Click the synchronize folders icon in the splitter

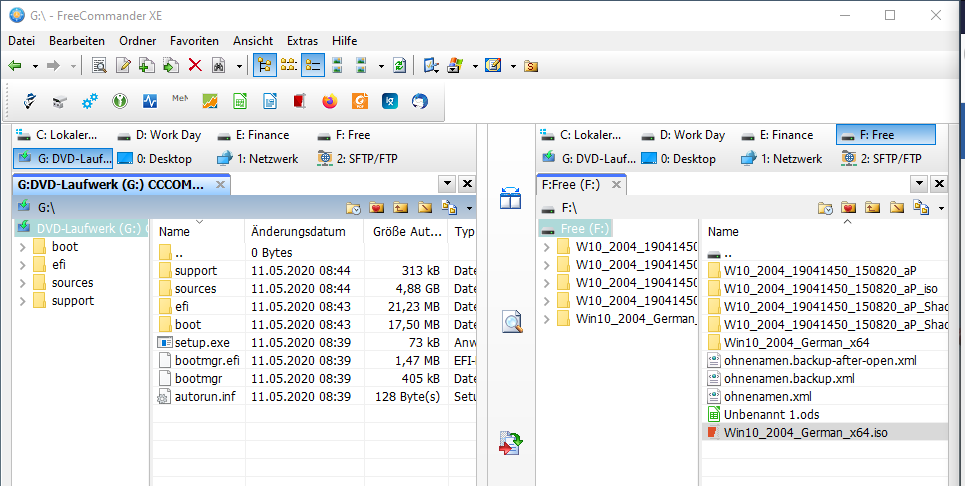click(510, 443)
